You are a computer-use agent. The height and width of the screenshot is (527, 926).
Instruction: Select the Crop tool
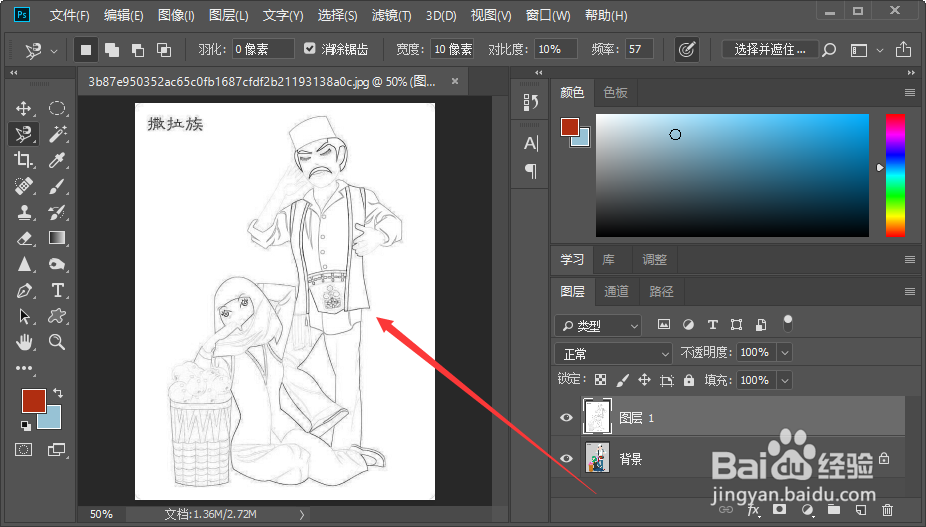click(24, 160)
